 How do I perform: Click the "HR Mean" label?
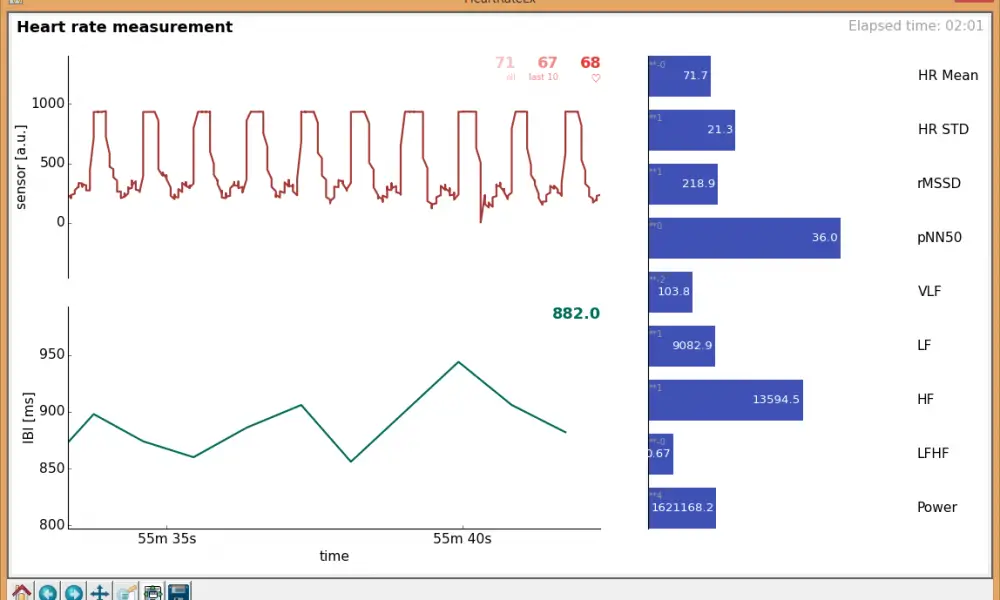point(948,75)
